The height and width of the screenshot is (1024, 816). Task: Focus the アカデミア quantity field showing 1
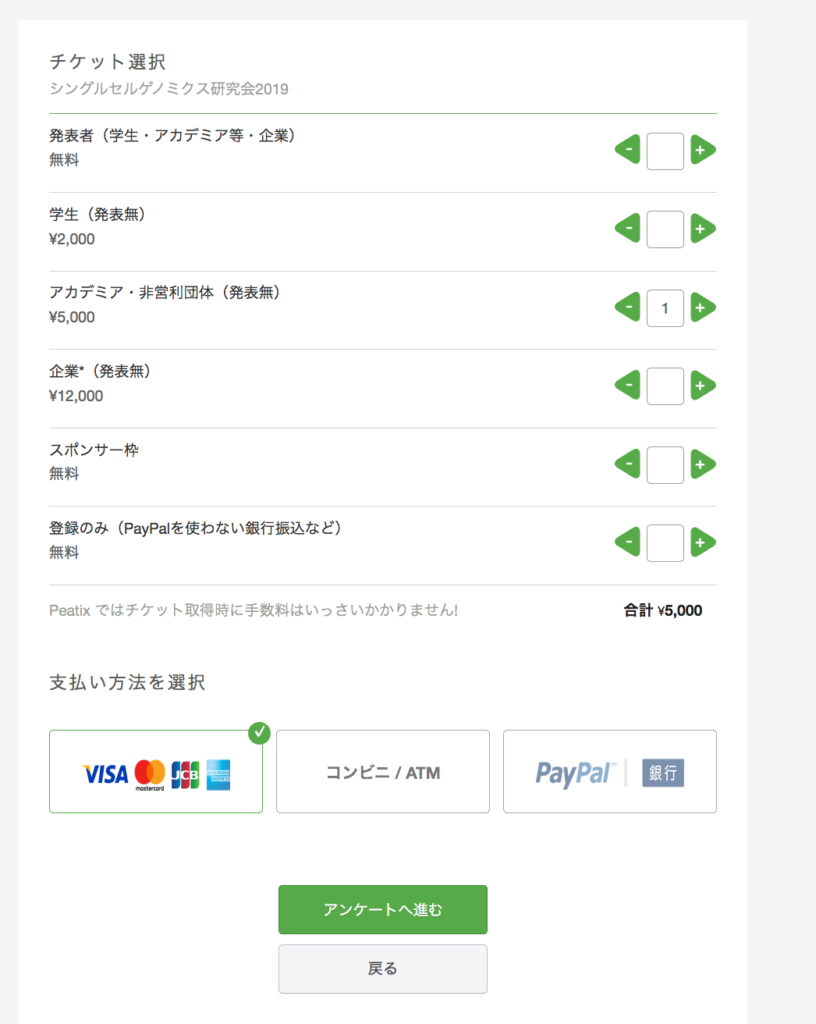click(665, 308)
